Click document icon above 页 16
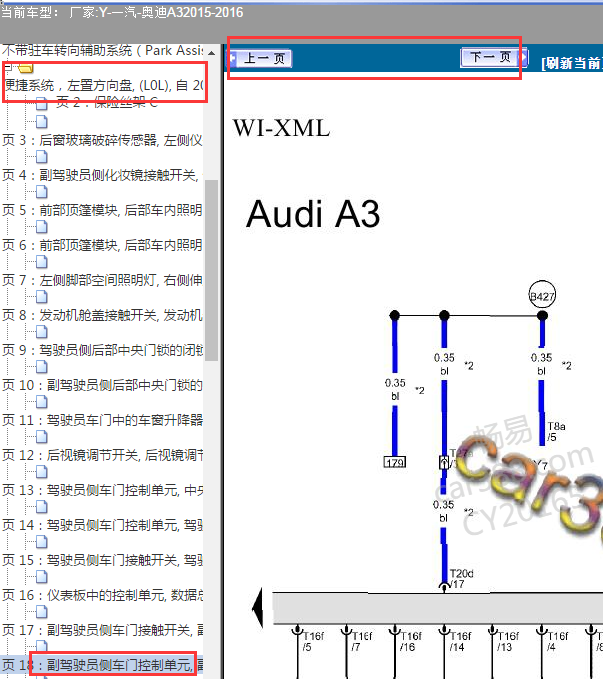This screenshot has height=679, width=603. pos(42,577)
